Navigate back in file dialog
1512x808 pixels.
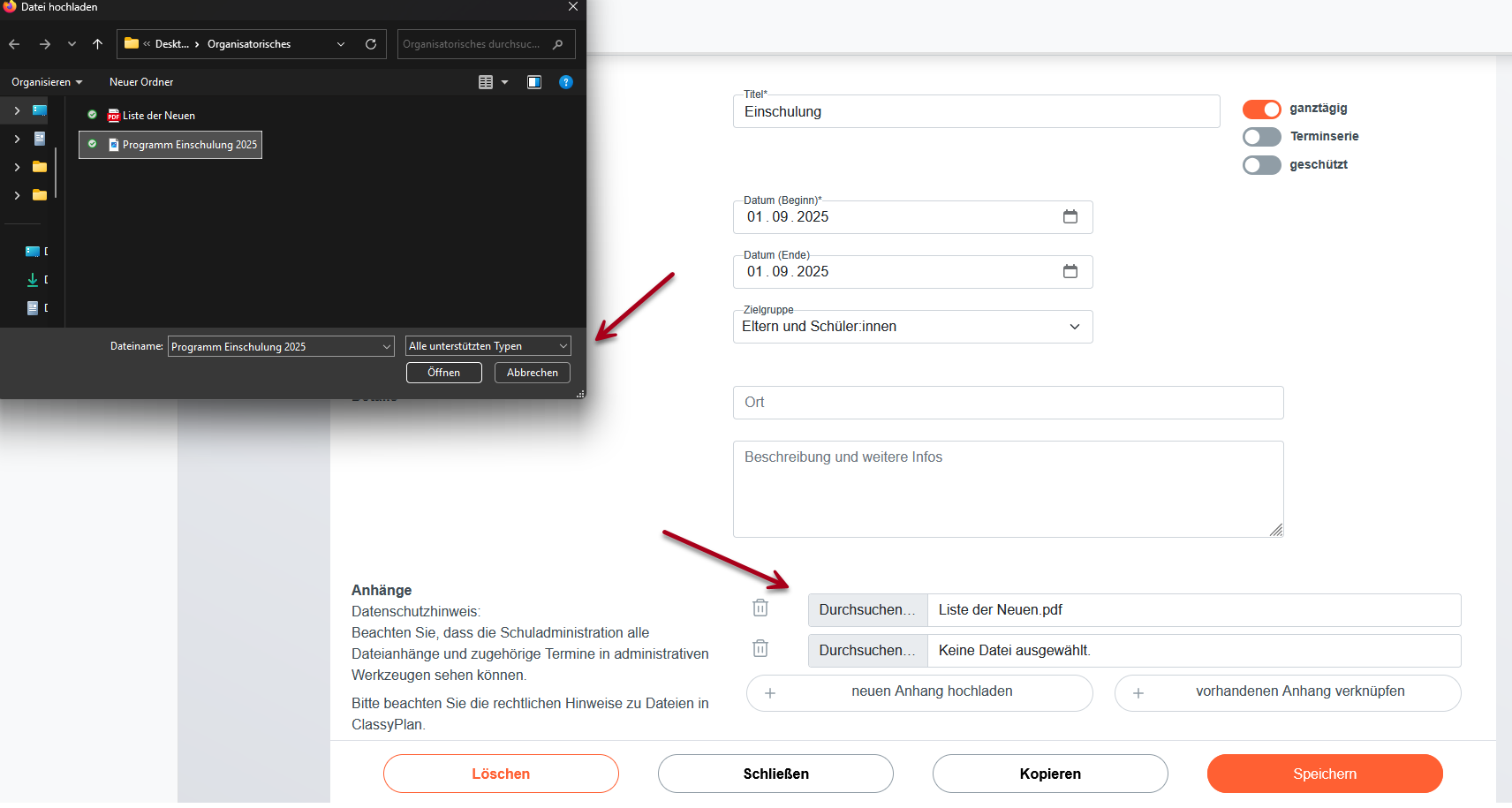pos(14,44)
